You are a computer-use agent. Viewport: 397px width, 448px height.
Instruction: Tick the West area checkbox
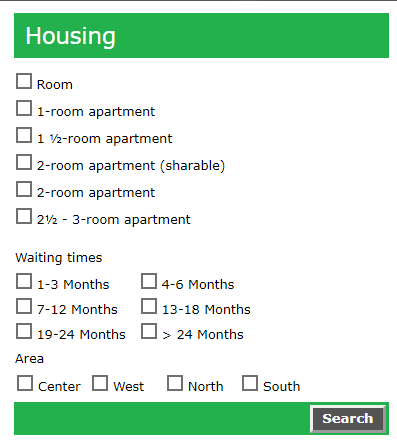click(100, 383)
